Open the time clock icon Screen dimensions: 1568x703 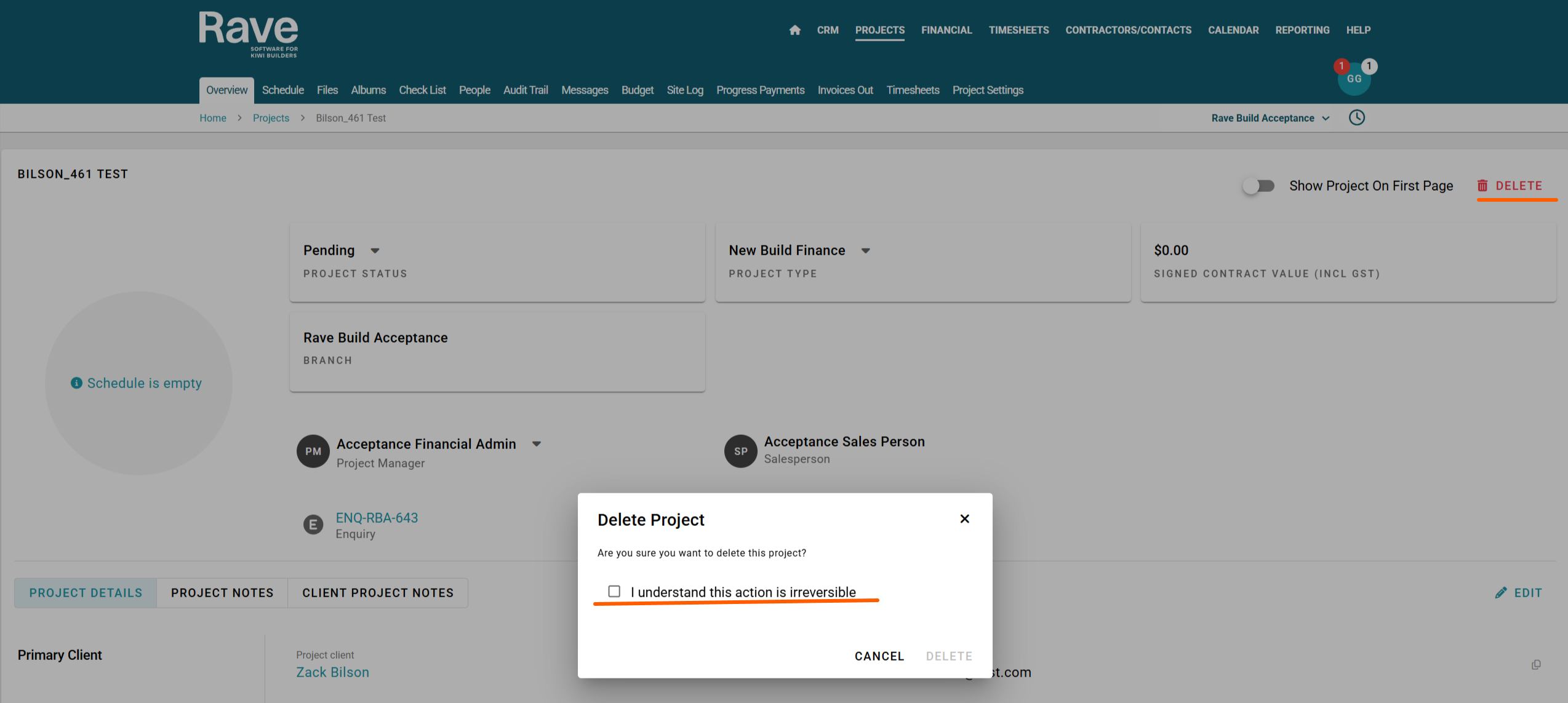[1356, 117]
